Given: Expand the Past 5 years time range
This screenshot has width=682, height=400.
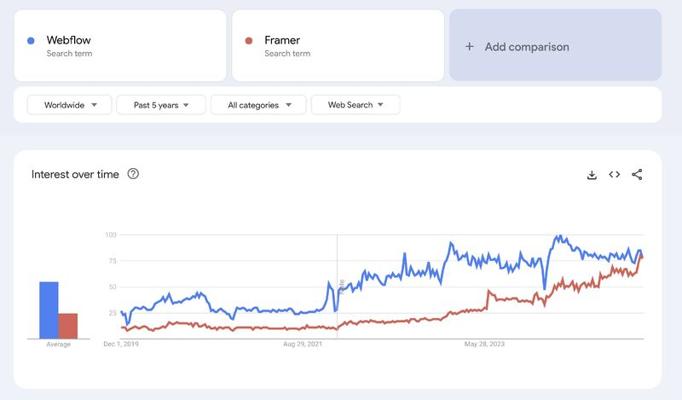Looking at the screenshot, I should pyautogui.click(x=161, y=105).
